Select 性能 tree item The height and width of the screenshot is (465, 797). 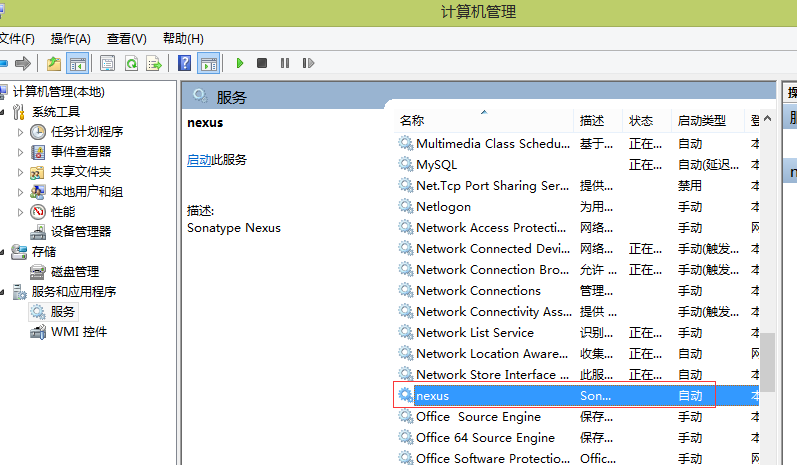pos(63,211)
